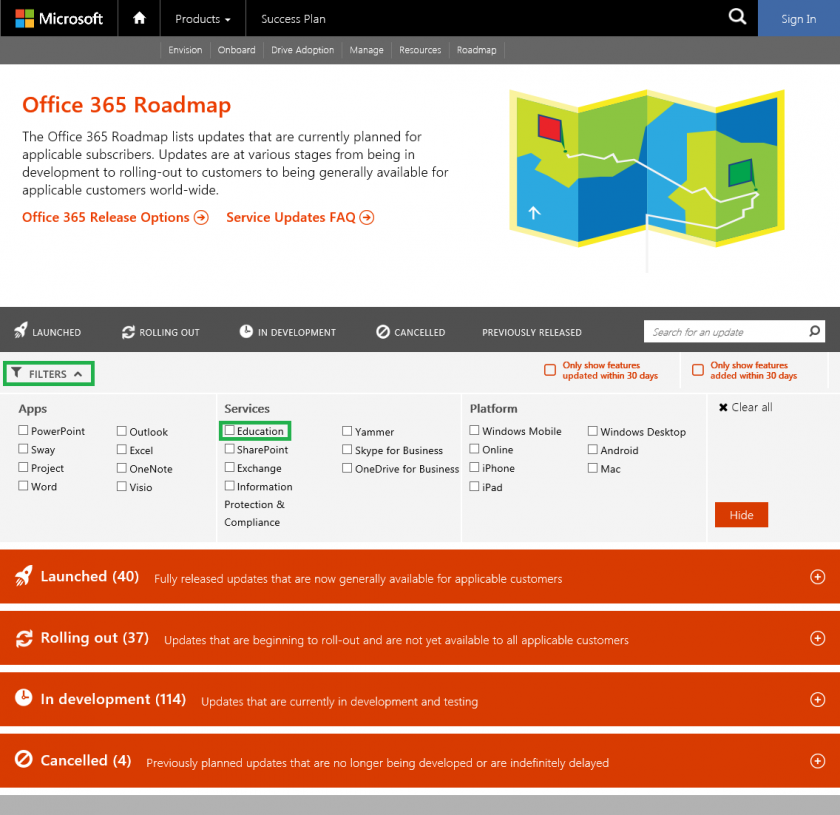
Task: Check Information Protection & Compliance filter
Action: 230,485
